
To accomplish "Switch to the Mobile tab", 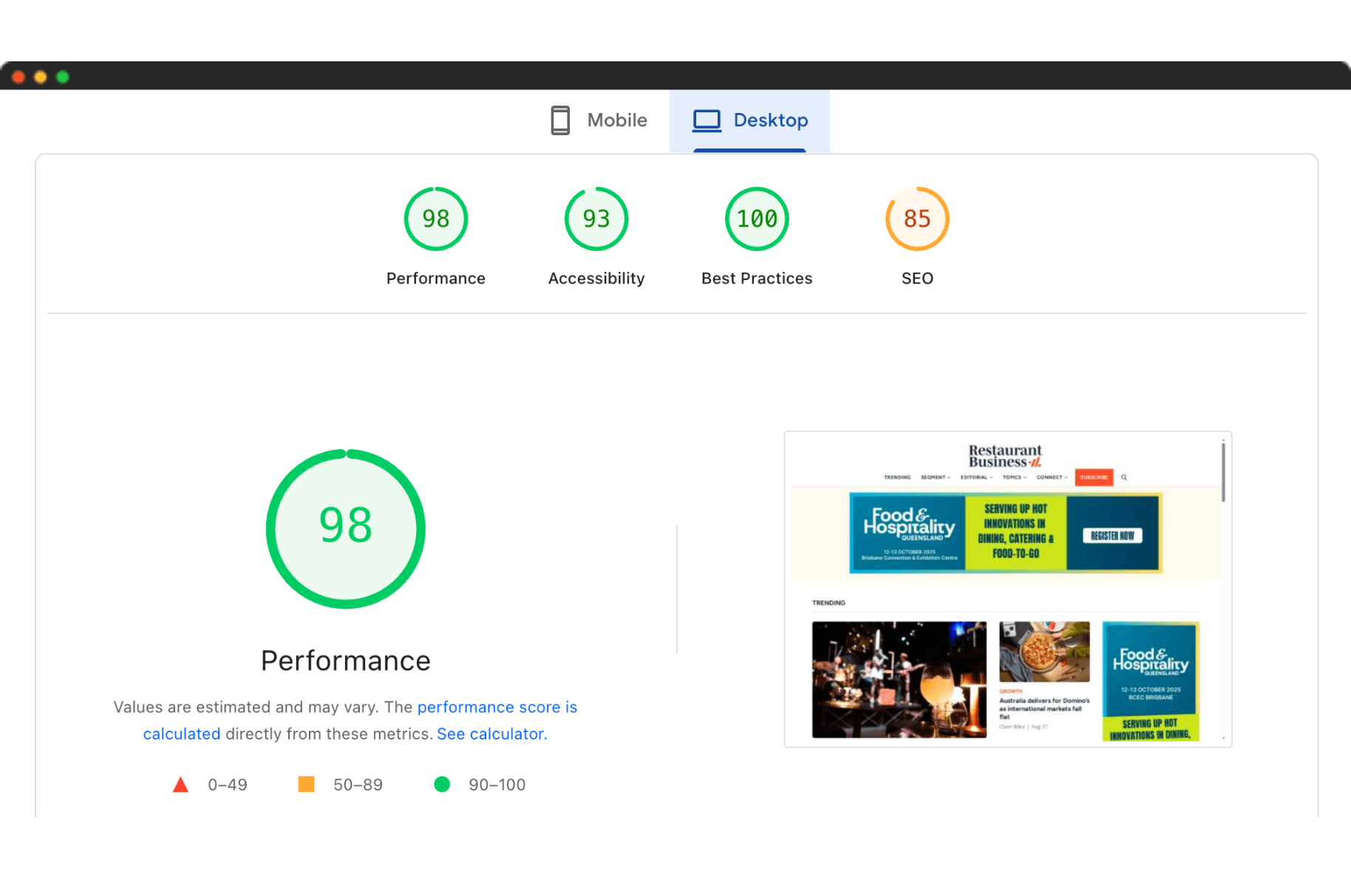I will point(599,120).
